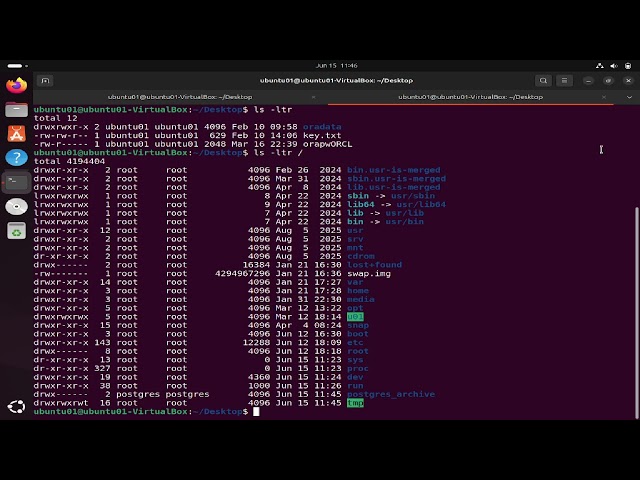Click the swap.img file name

[369, 273]
